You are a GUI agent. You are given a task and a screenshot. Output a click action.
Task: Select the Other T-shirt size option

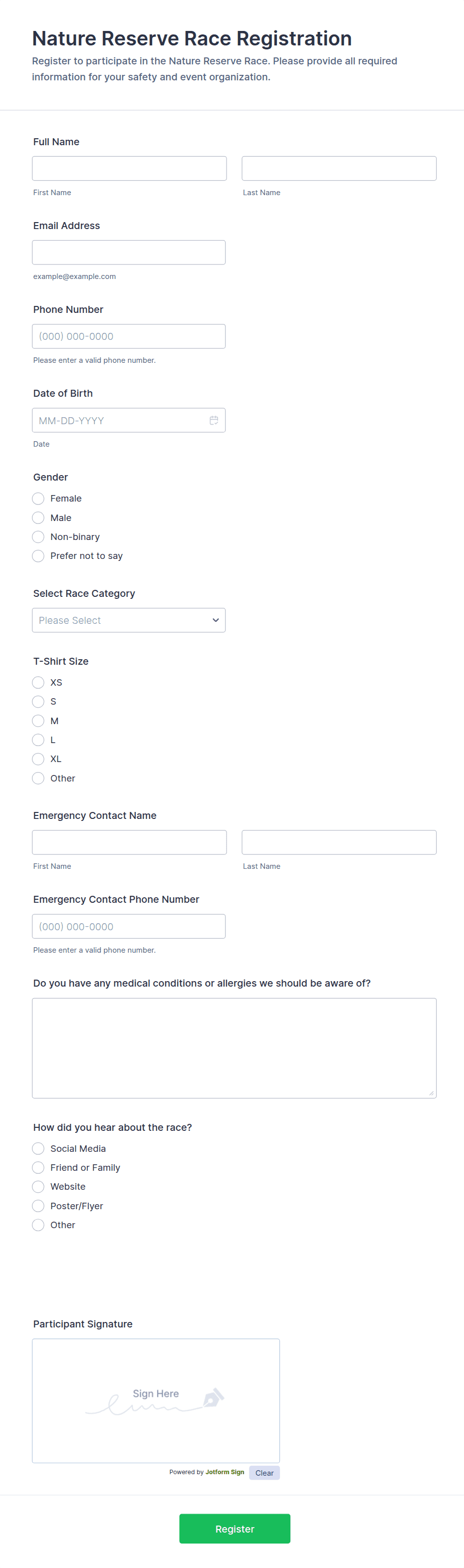pos(38,779)
